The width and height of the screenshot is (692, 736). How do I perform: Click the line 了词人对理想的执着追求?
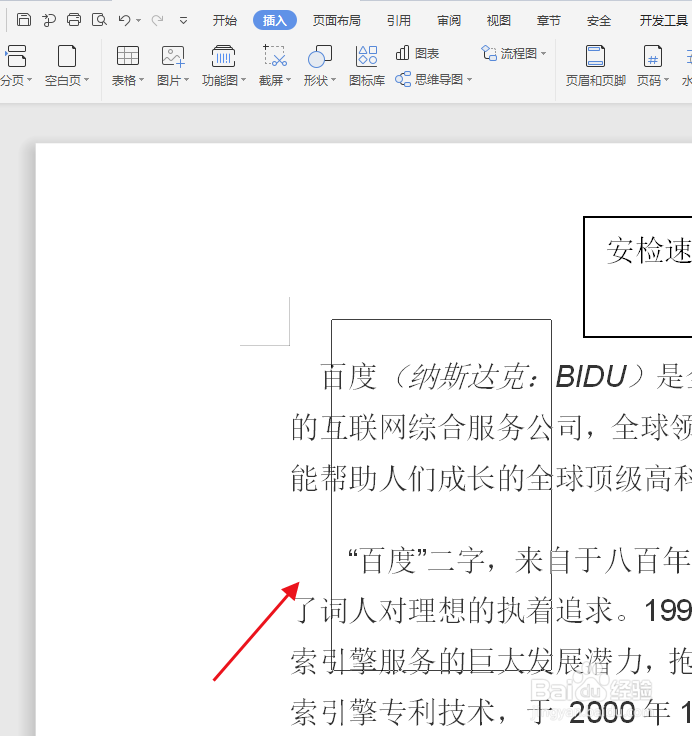pyautogui.click(x=451, y=611)
